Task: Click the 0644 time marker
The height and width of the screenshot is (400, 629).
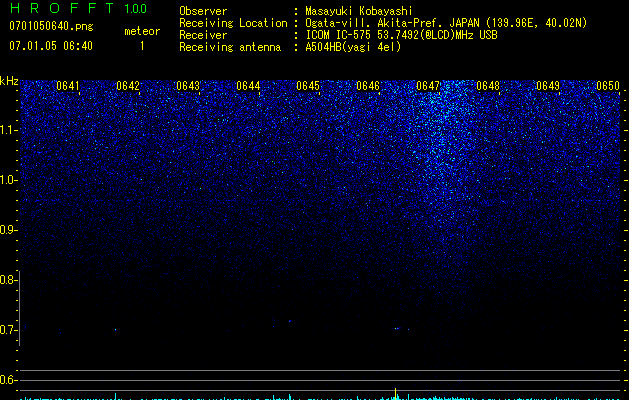Action: click(x=248, y=86)
